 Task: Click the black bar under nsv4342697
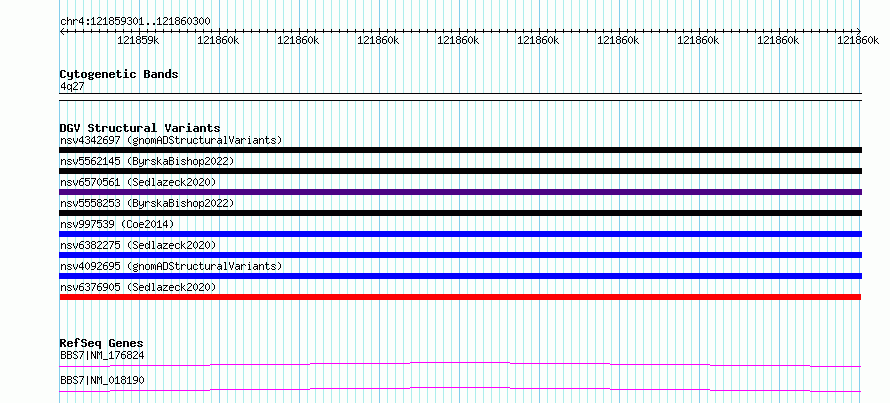460,150
